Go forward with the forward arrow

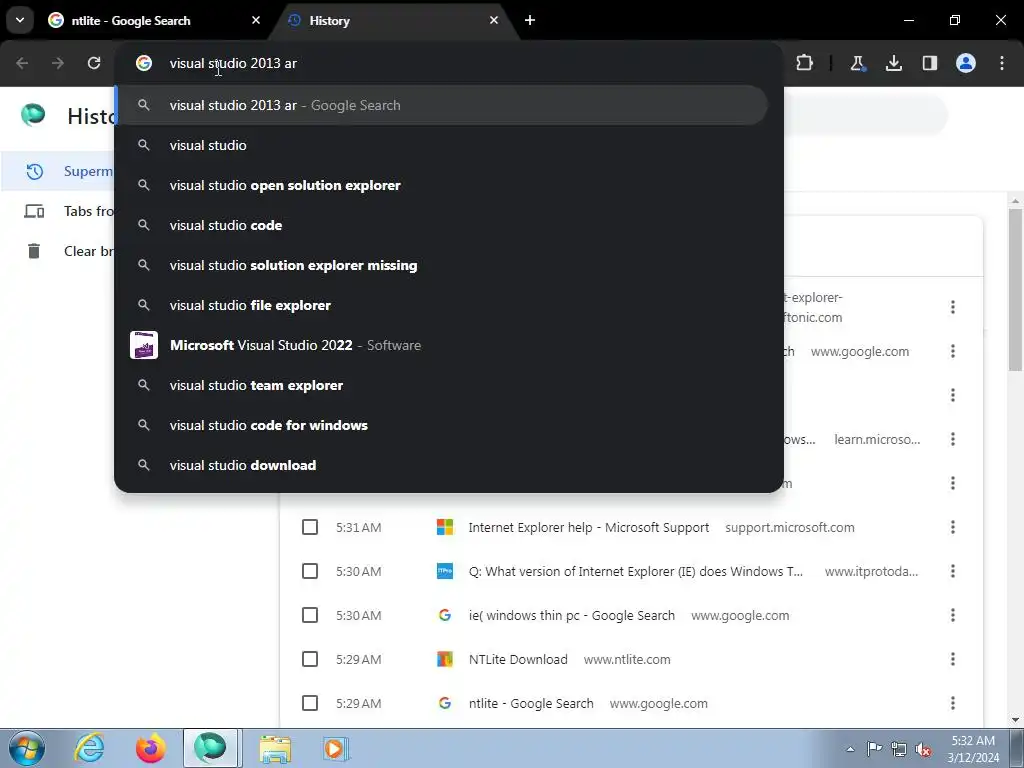point(58,63)
